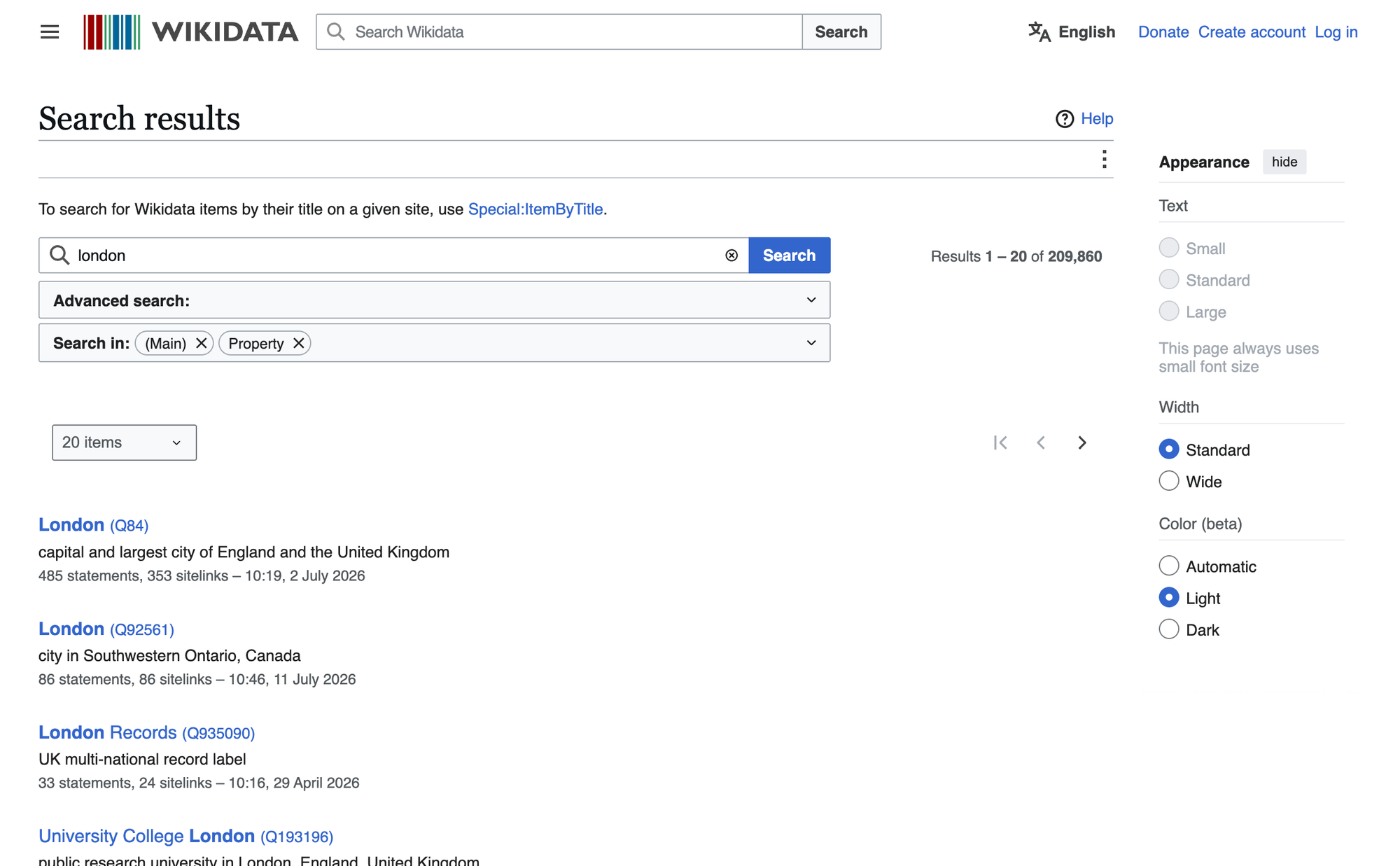Open the hamburger main menu
This screenshot has width=1400, height=866.
point(50,32)
